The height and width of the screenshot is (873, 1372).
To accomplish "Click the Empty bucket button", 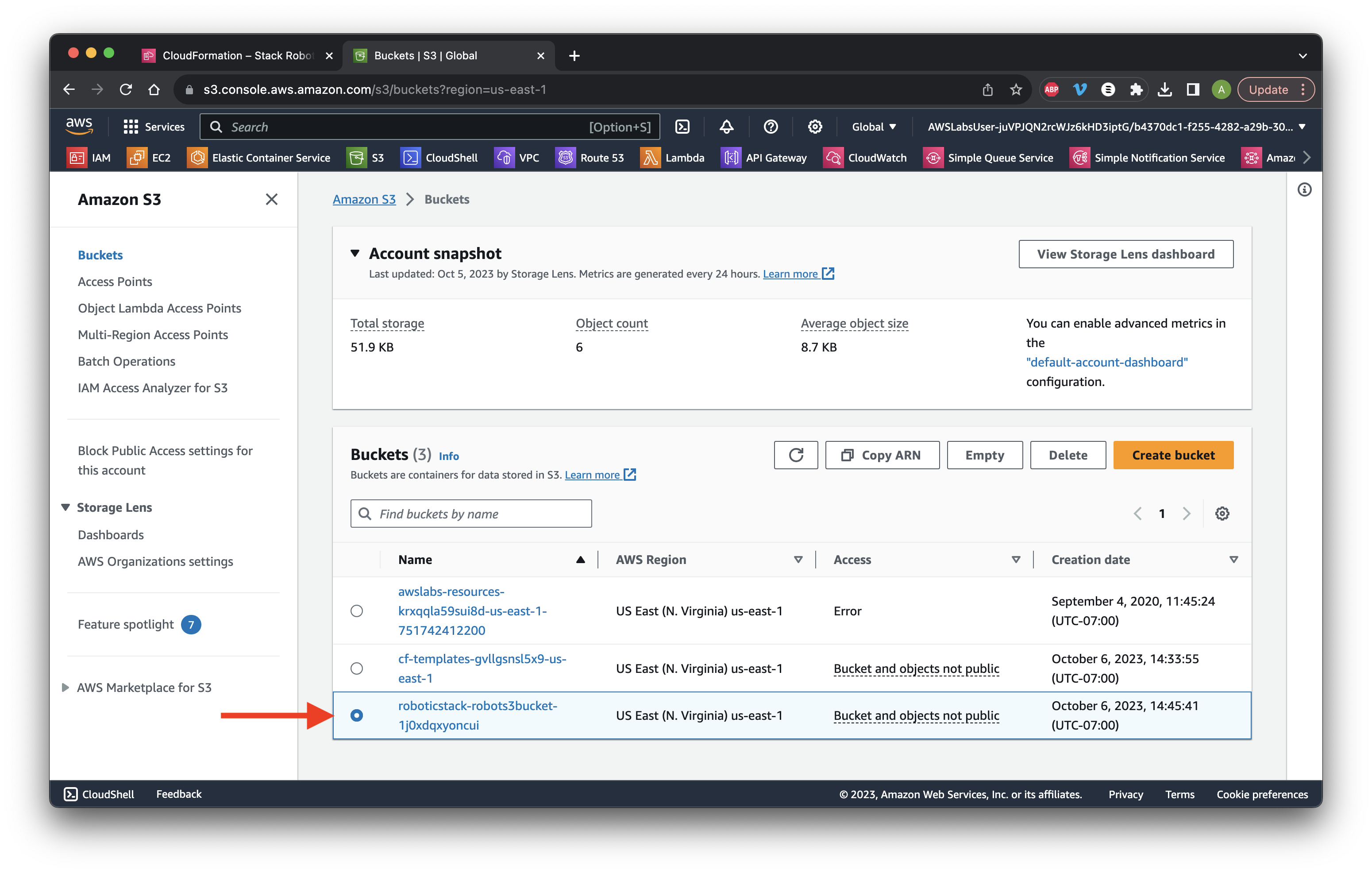I will click(x=985, y=455).
